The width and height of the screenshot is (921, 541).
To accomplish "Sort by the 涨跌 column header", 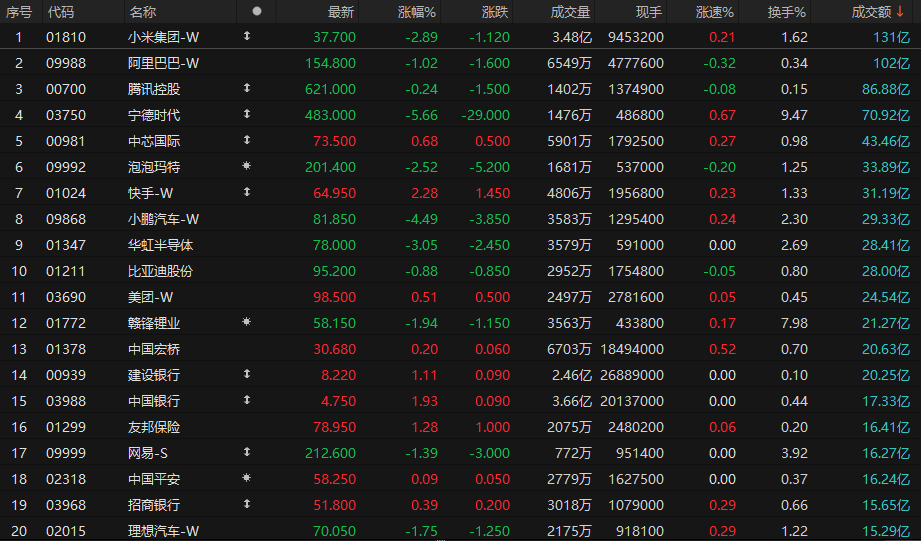I will (495, 12).
